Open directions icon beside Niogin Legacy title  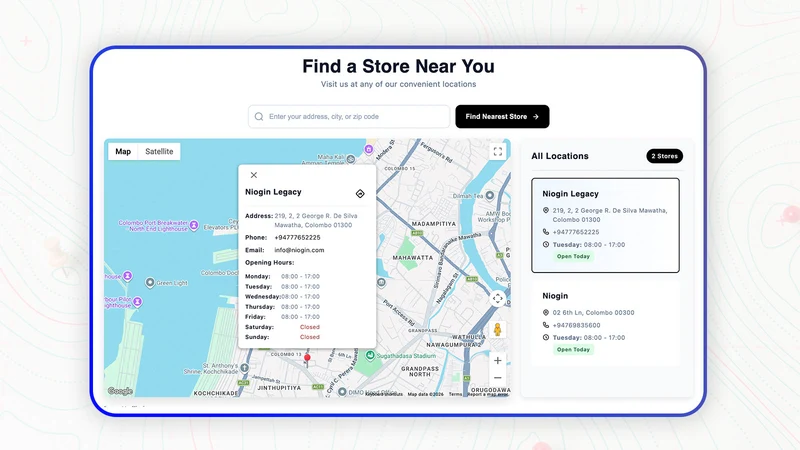coord(360,193)
